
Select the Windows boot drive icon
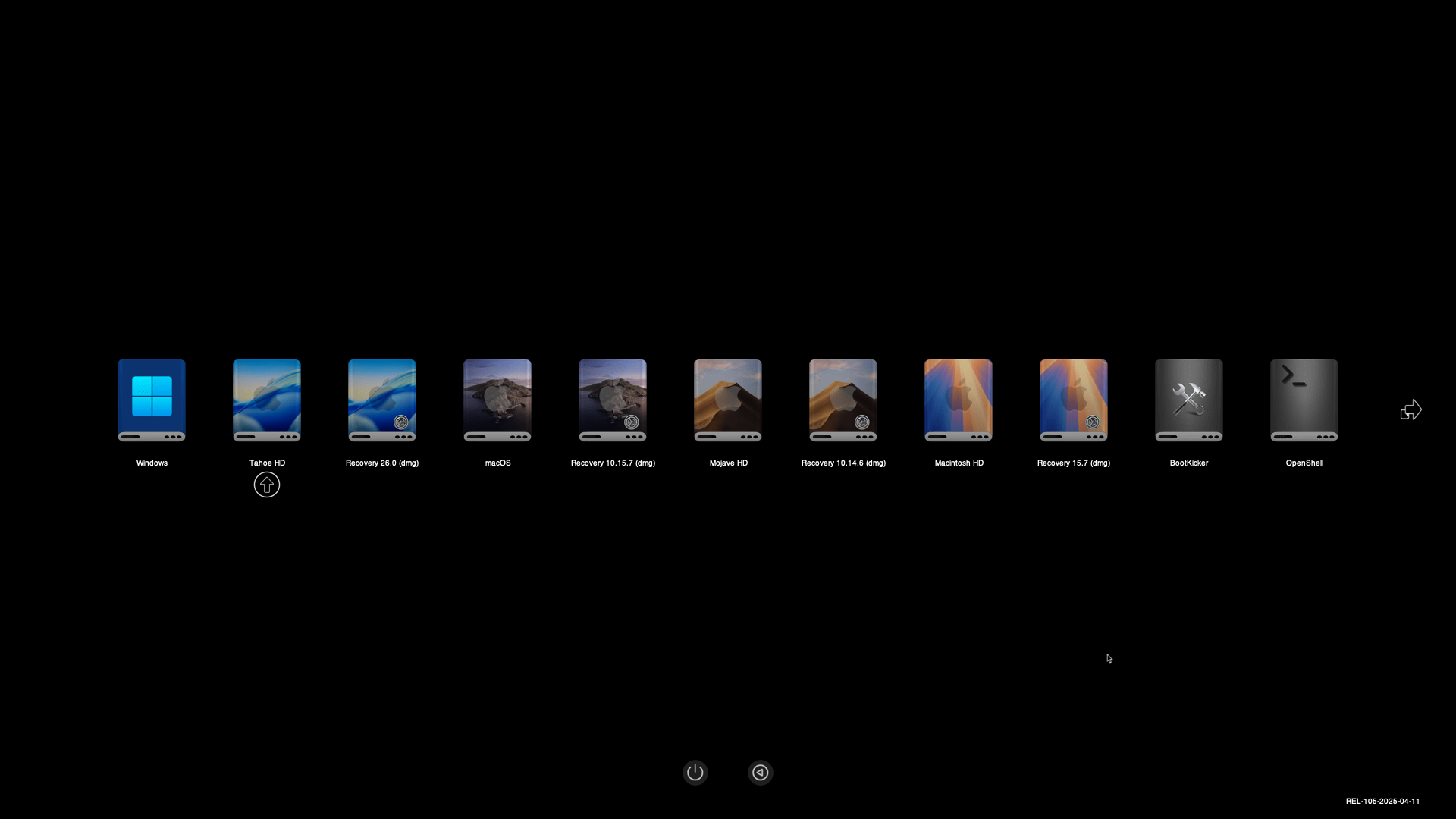[x=152, y=400]
